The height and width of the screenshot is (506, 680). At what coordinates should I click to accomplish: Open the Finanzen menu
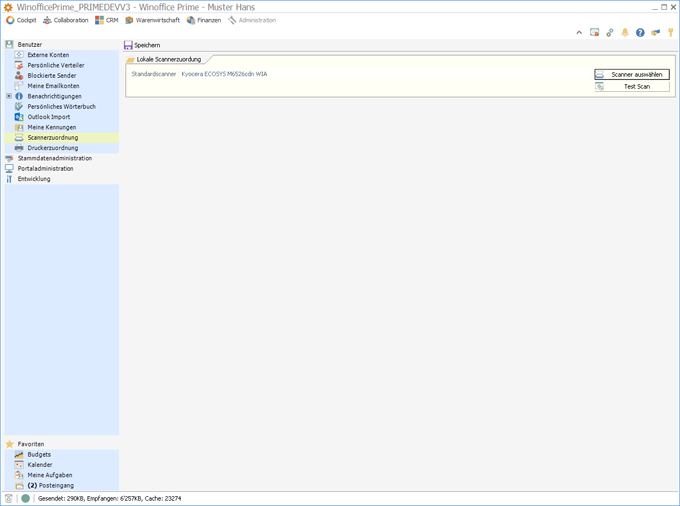[x=204, y=20]
